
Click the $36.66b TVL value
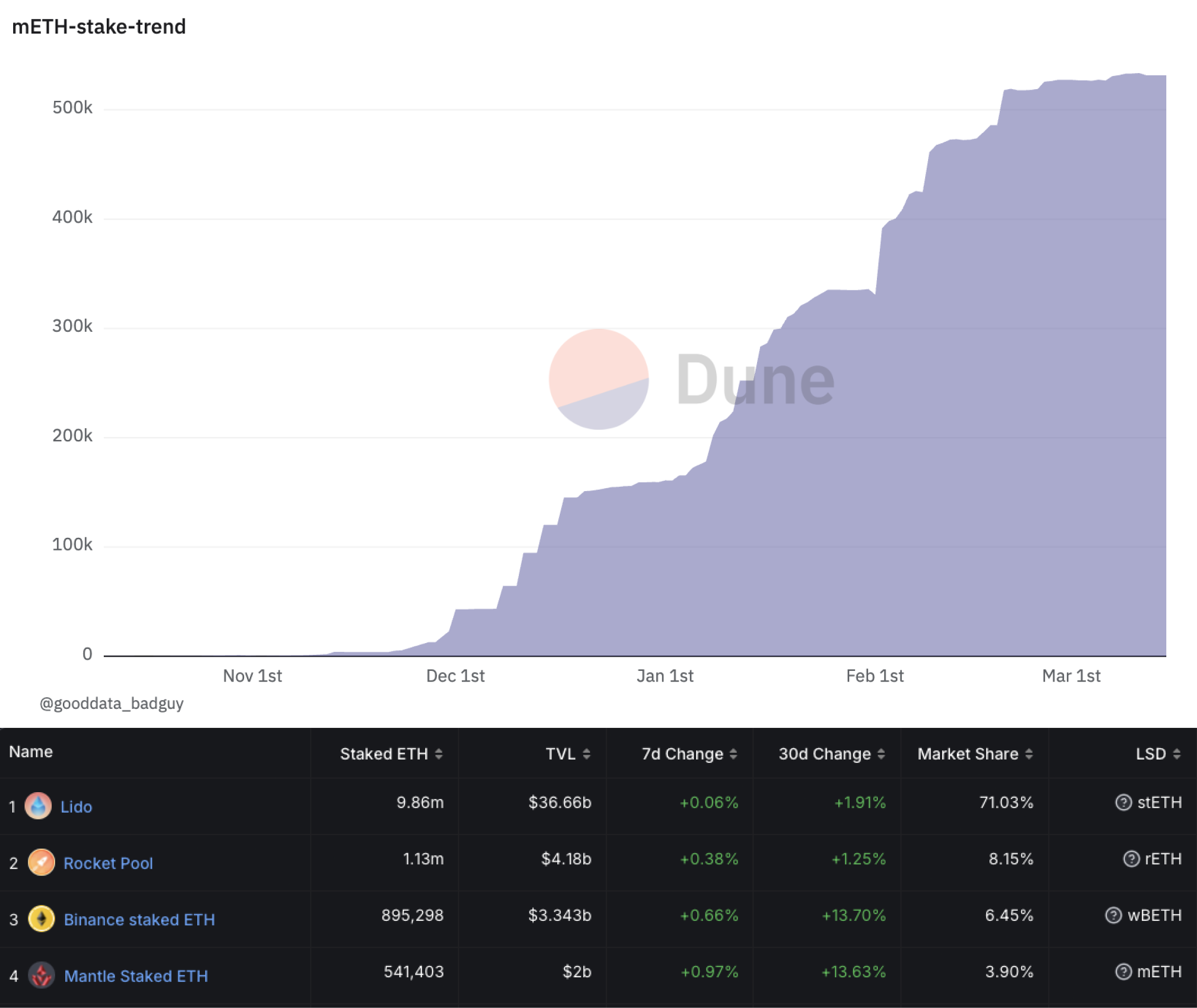pos(559,802)
